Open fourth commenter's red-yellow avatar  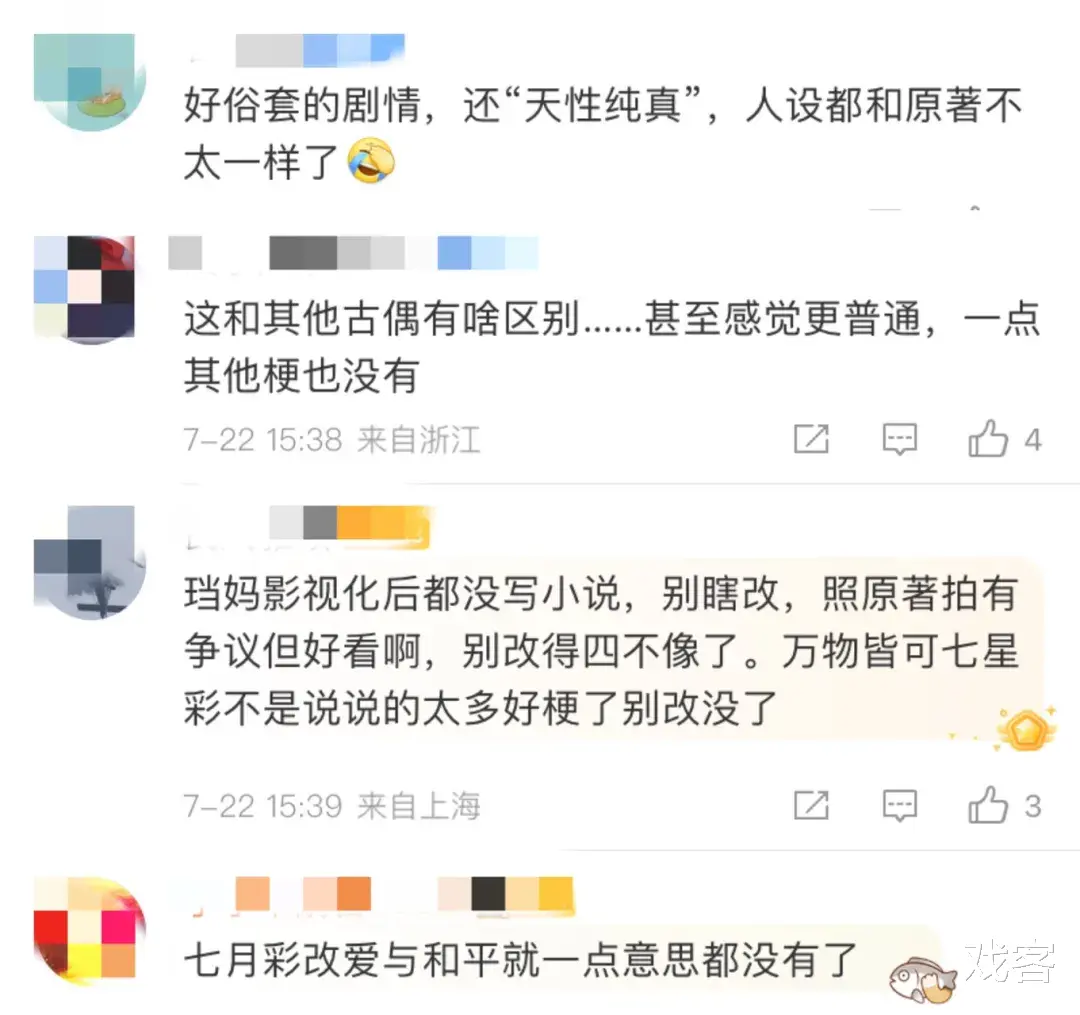tap(90, 930)
